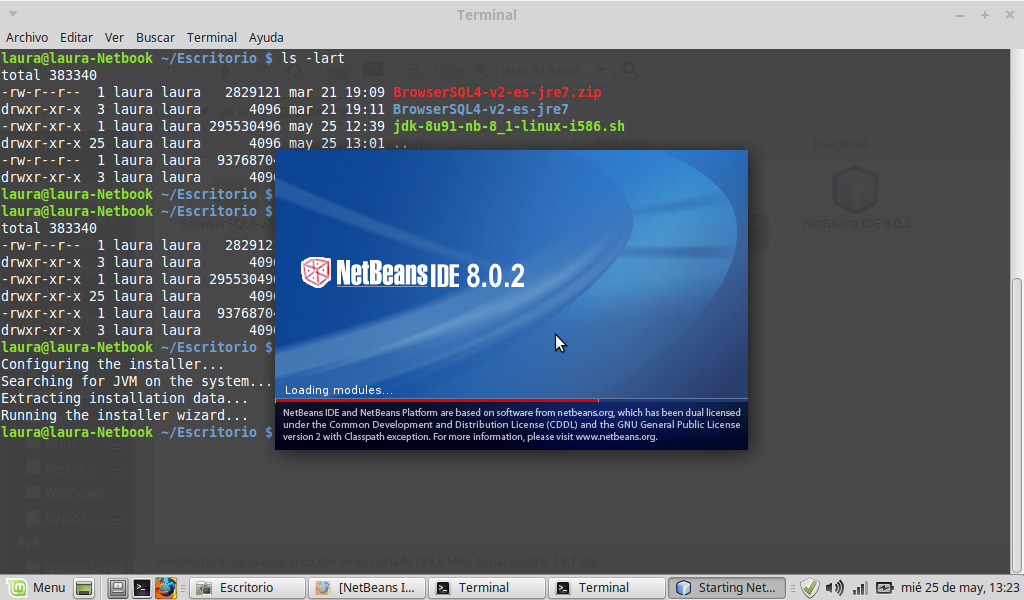1024x600 pixels.
Task: Open the Archivo menu
Action: 27,37
